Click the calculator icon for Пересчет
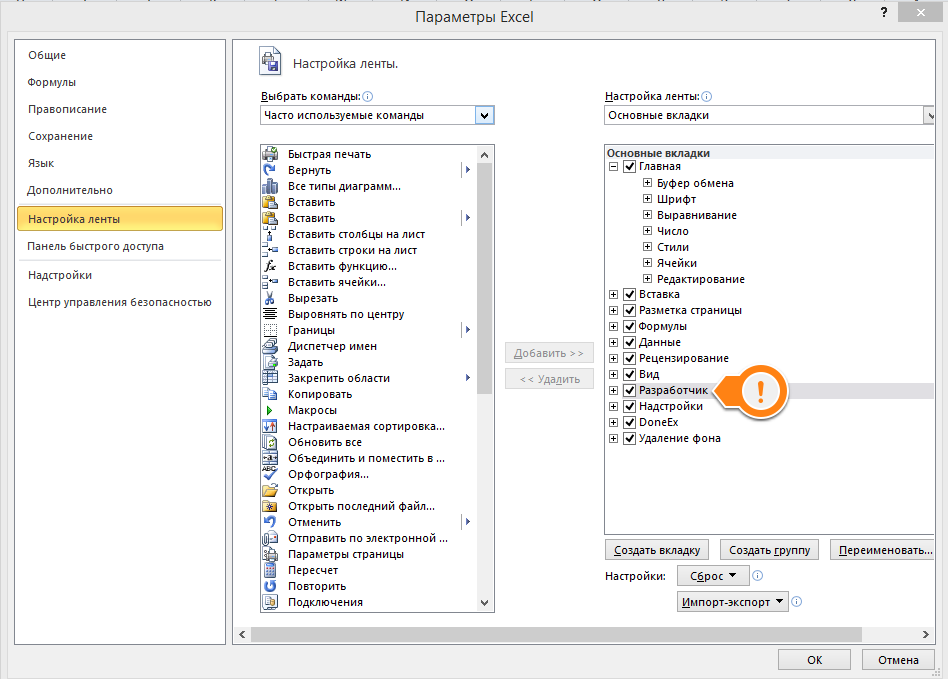Image resolution: width=948 pixels, height=679 pixels. 270,570
